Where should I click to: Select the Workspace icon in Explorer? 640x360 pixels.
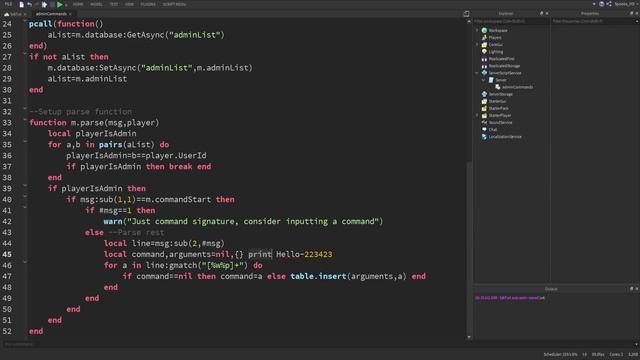(484, 30)
